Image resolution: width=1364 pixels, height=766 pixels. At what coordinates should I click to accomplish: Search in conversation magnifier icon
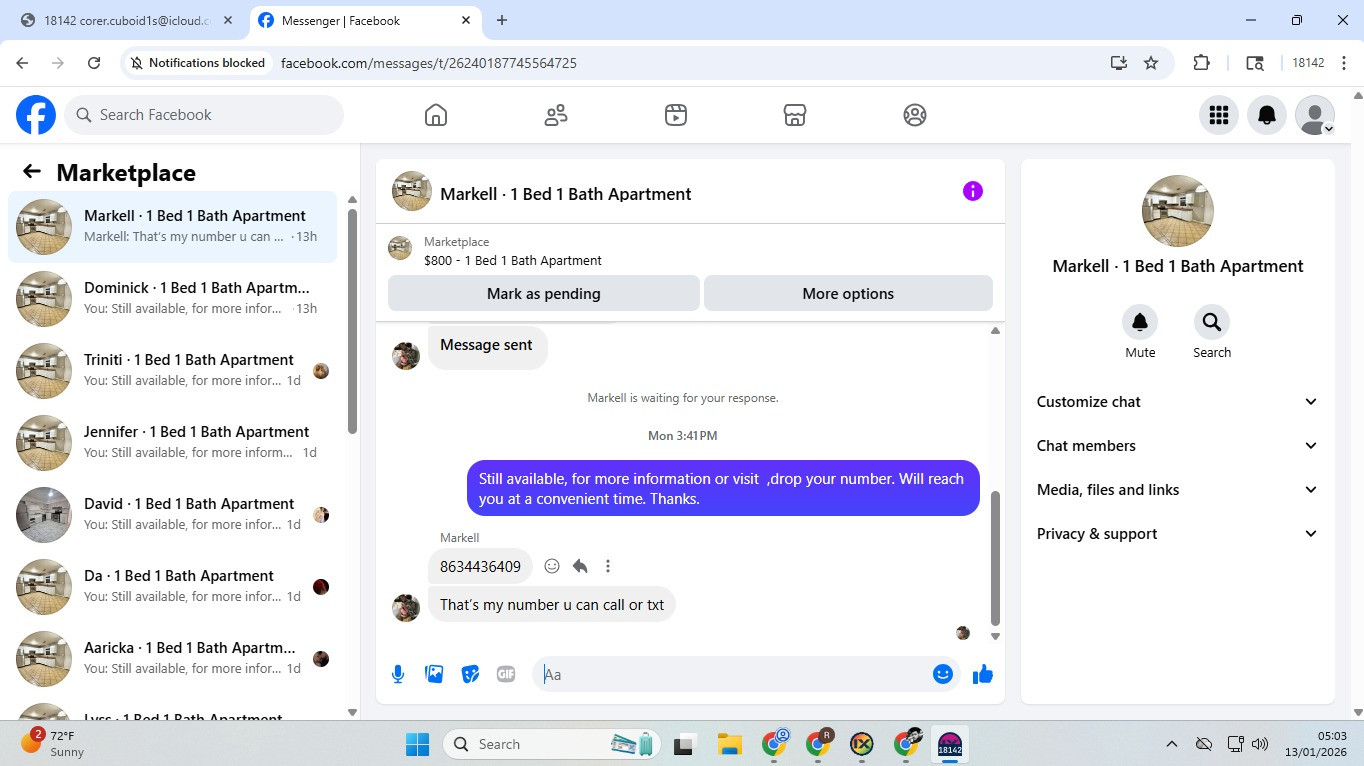[x=1212, y=322]
